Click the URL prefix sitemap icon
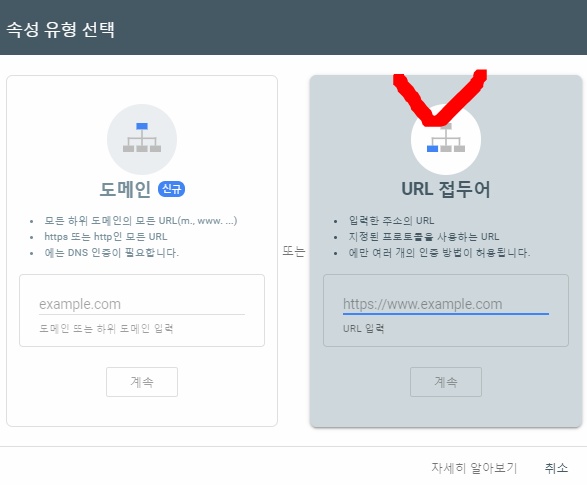 tap(445, 139)
